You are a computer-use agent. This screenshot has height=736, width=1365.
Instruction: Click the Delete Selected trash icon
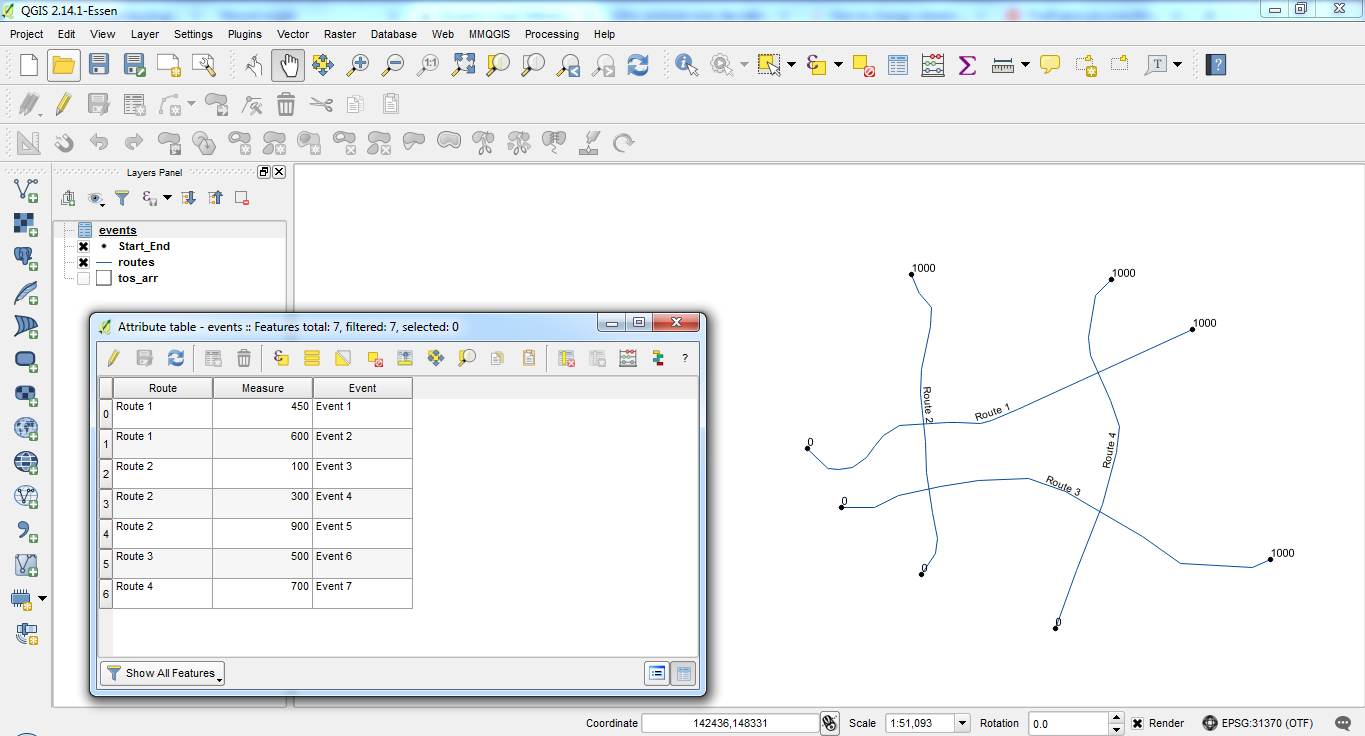[286, 104]
